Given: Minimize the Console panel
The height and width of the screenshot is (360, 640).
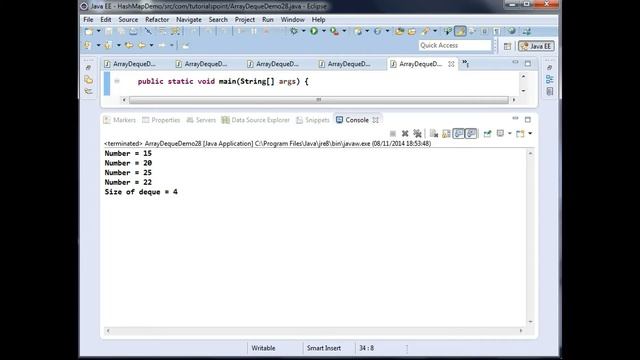Looking at the screenshot, I should pyautogui.click(x=515, y=119).
